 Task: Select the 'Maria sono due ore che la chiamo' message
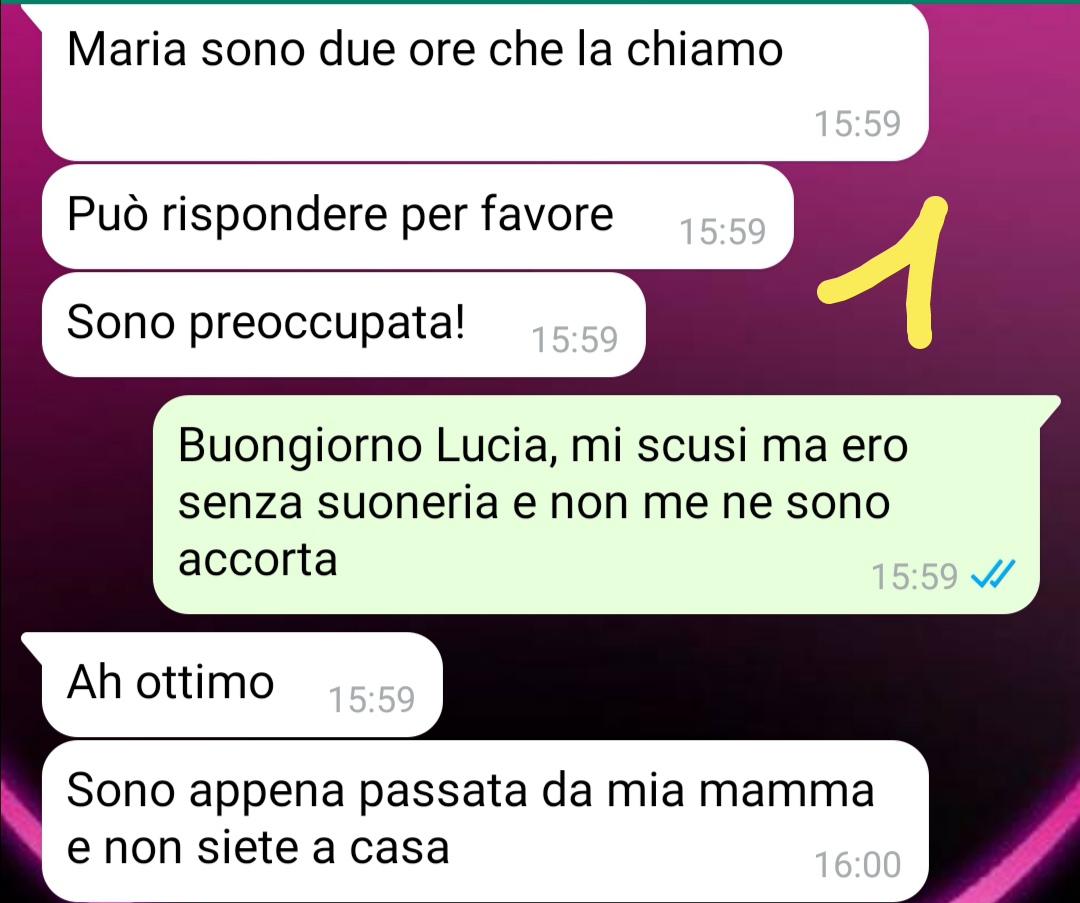pos(485,83)
